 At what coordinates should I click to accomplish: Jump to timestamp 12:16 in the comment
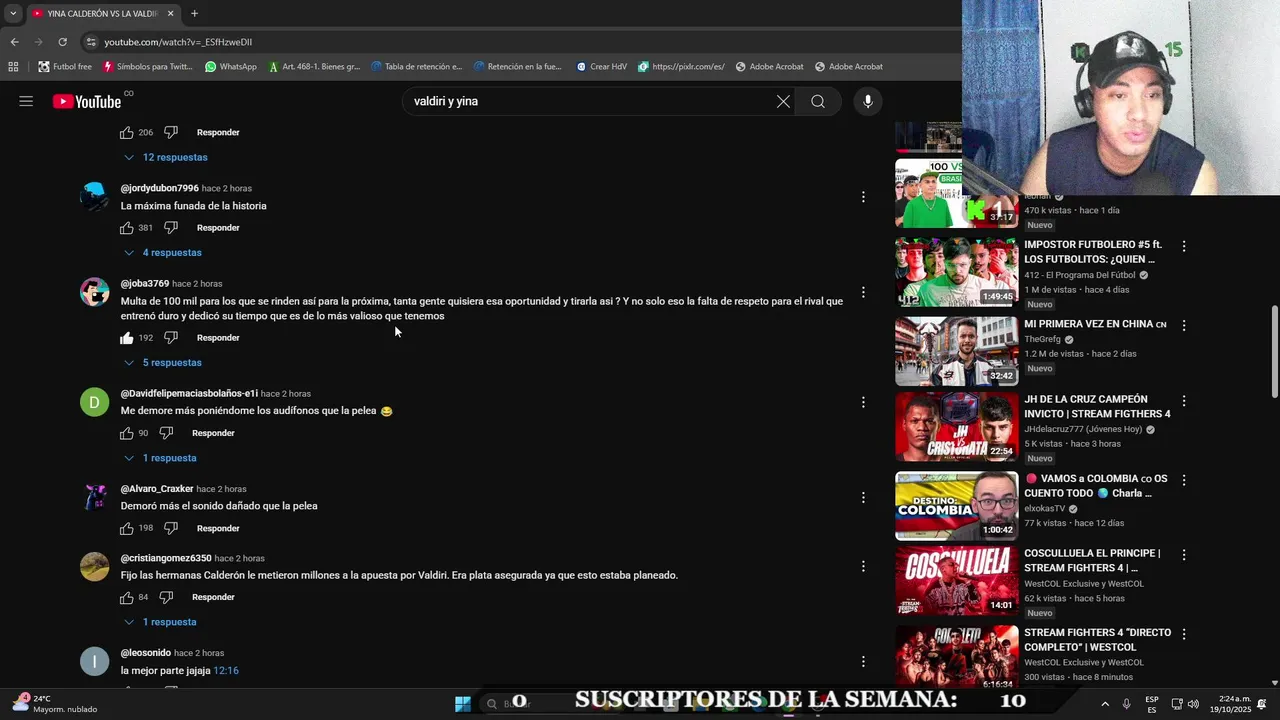[226, 671]
